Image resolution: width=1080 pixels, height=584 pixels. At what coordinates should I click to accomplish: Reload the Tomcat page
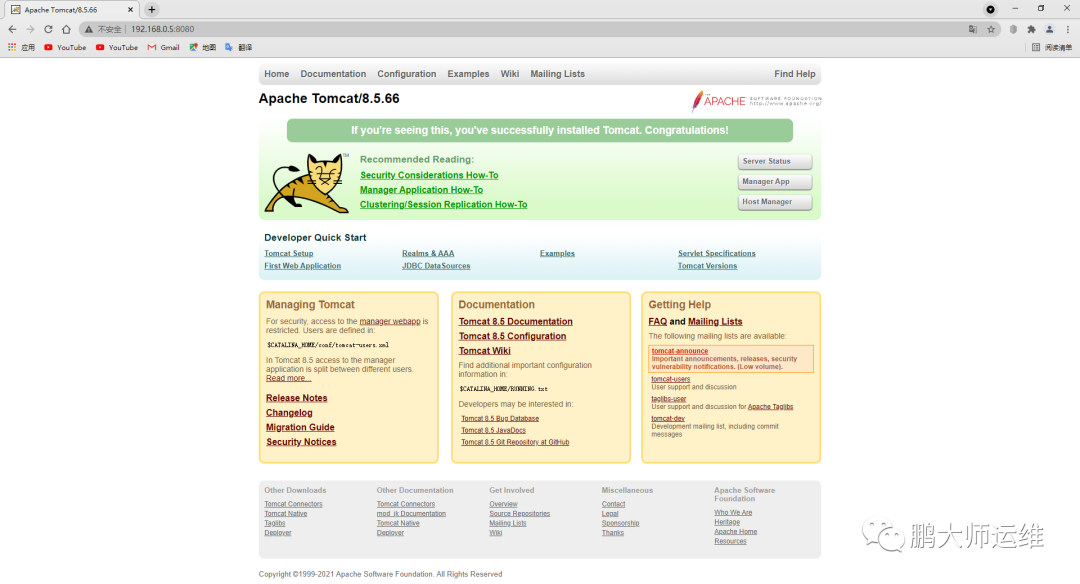(48, 29)
